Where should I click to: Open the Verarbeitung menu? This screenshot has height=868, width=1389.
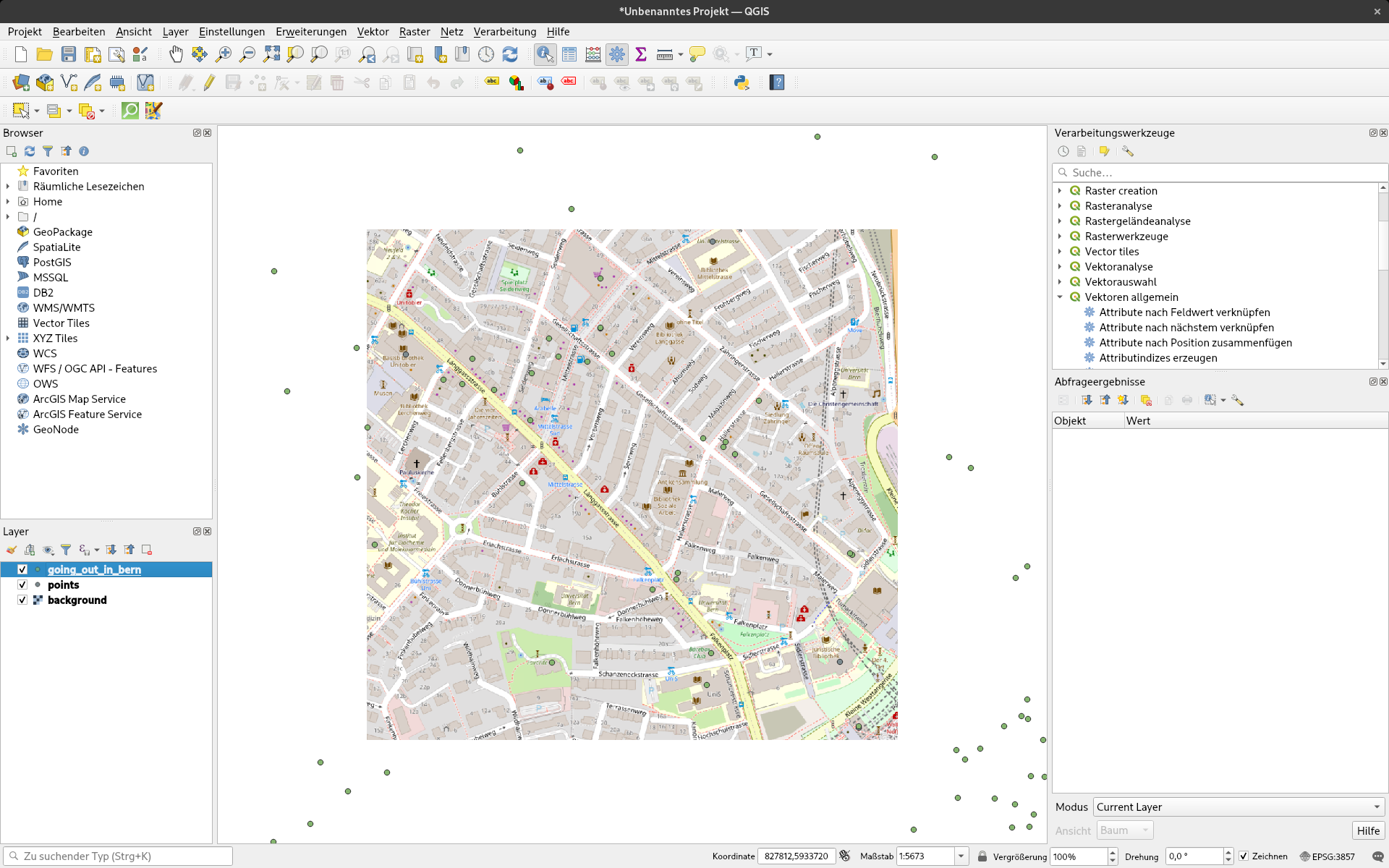coord(504,32)
